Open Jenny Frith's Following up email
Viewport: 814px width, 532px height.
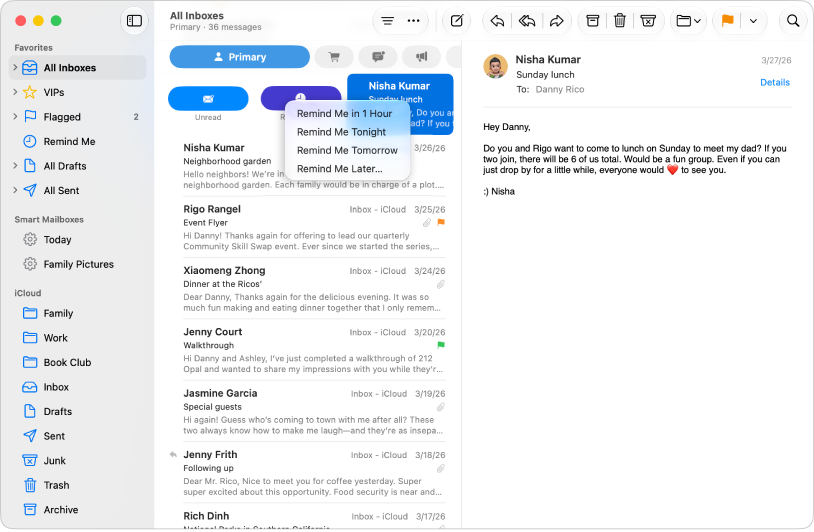[x=314, y=472]
